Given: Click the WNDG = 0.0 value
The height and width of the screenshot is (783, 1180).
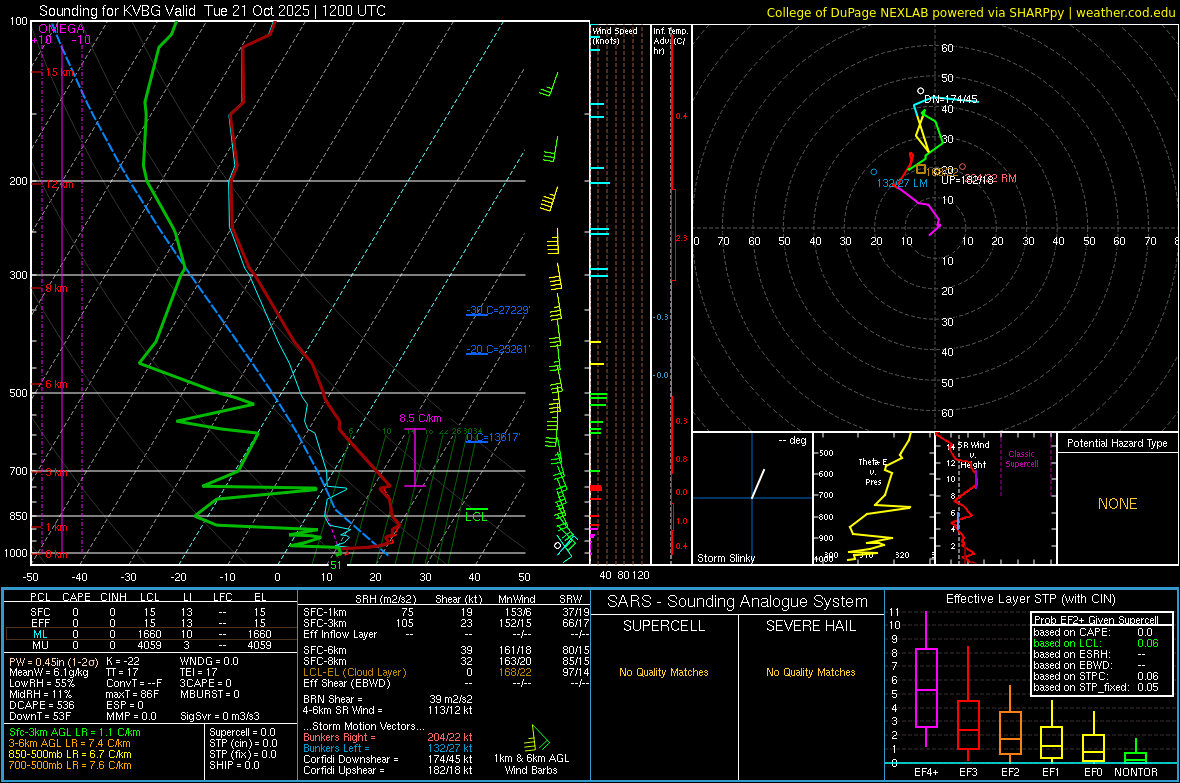Looking at the screenshot, I should point(209,661).
